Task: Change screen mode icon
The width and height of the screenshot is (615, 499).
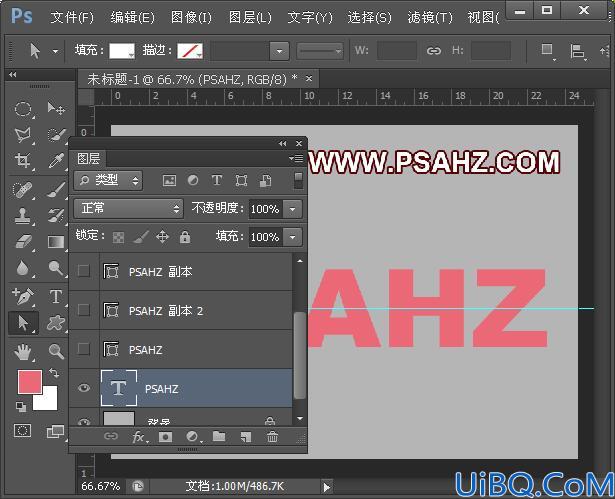Action: click(x=55, y=432)
